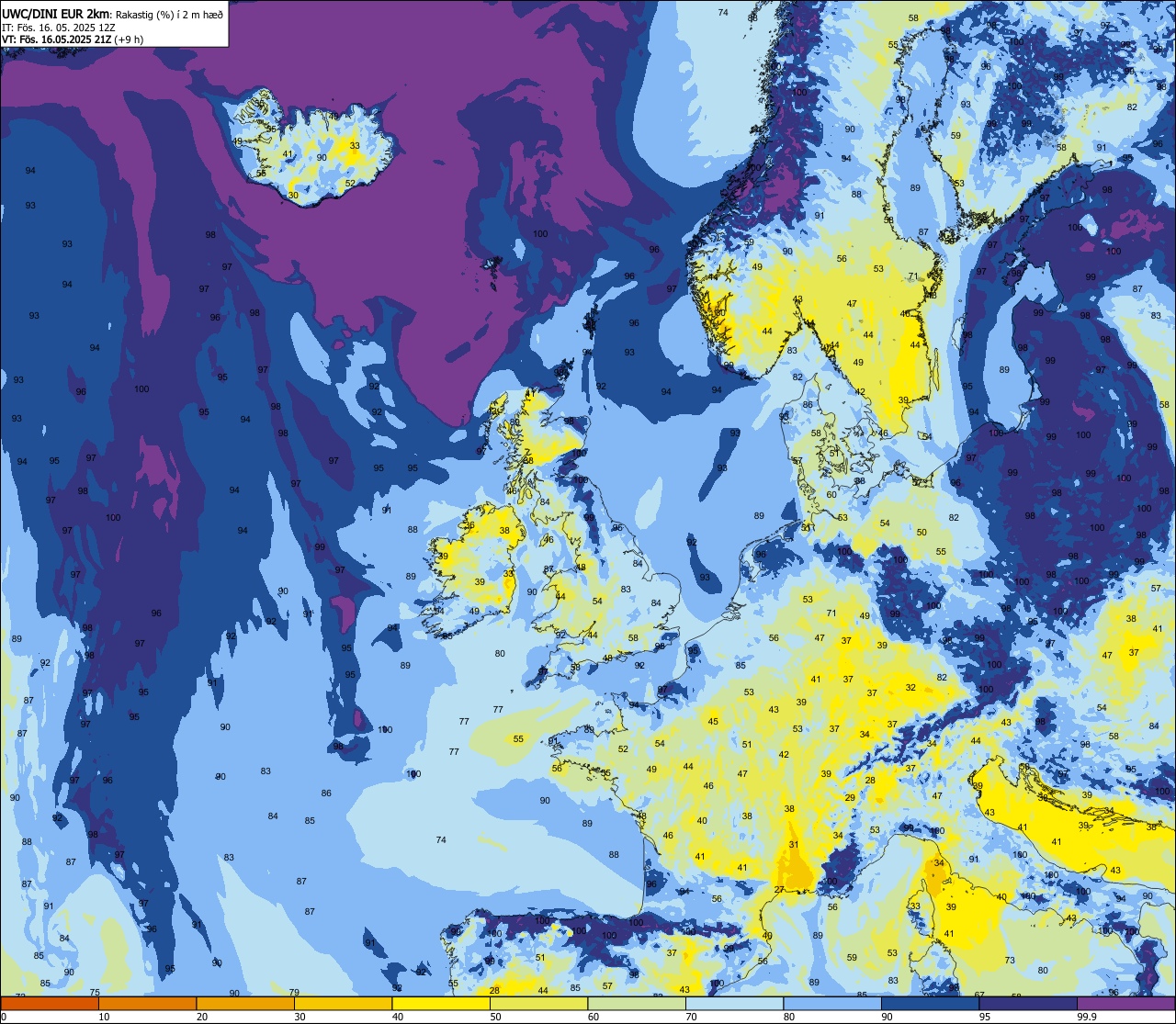Click the 0–10 dark orange legend swatch
1176x1024 pixels.
point(50,1003)
